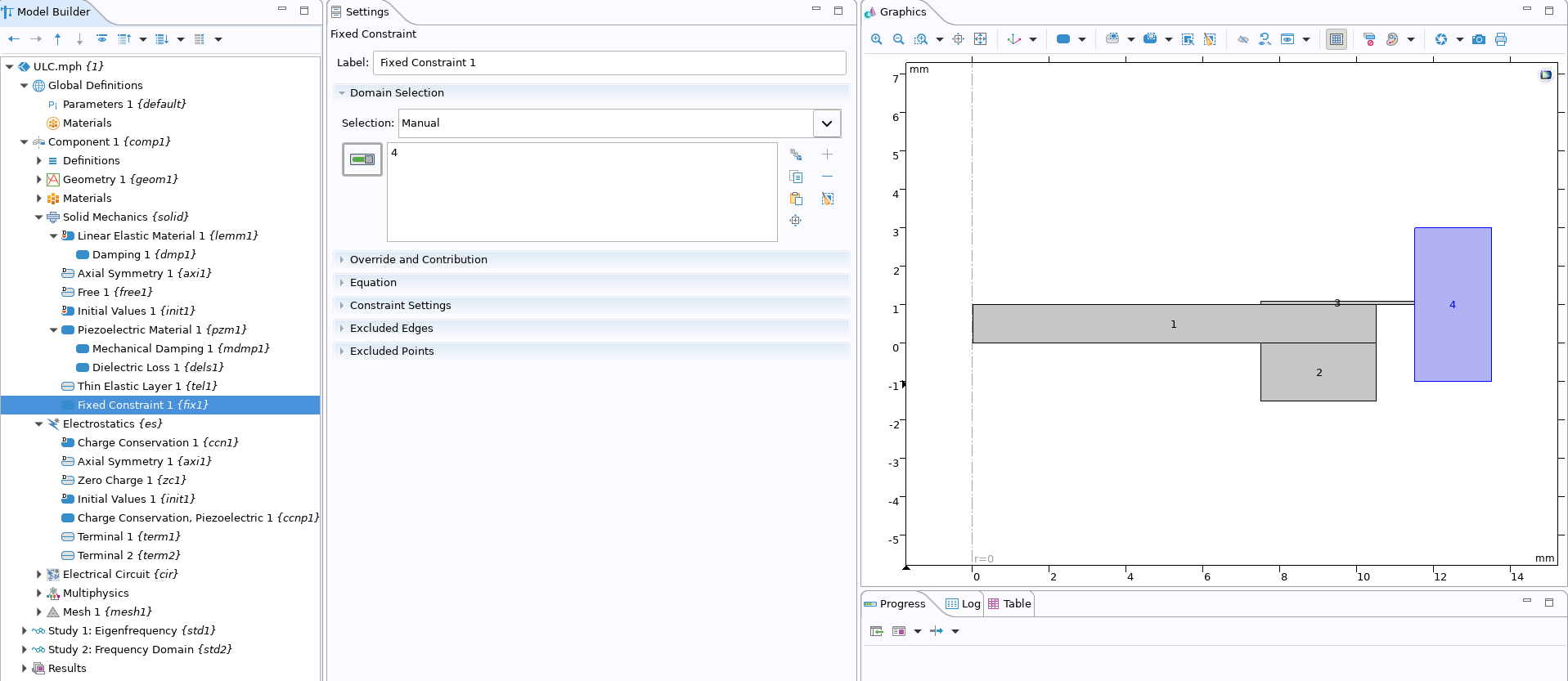Toggle the hide-objects eye icon in Graphics toolbar
1568x681 pixels.
click(1242, 39)
